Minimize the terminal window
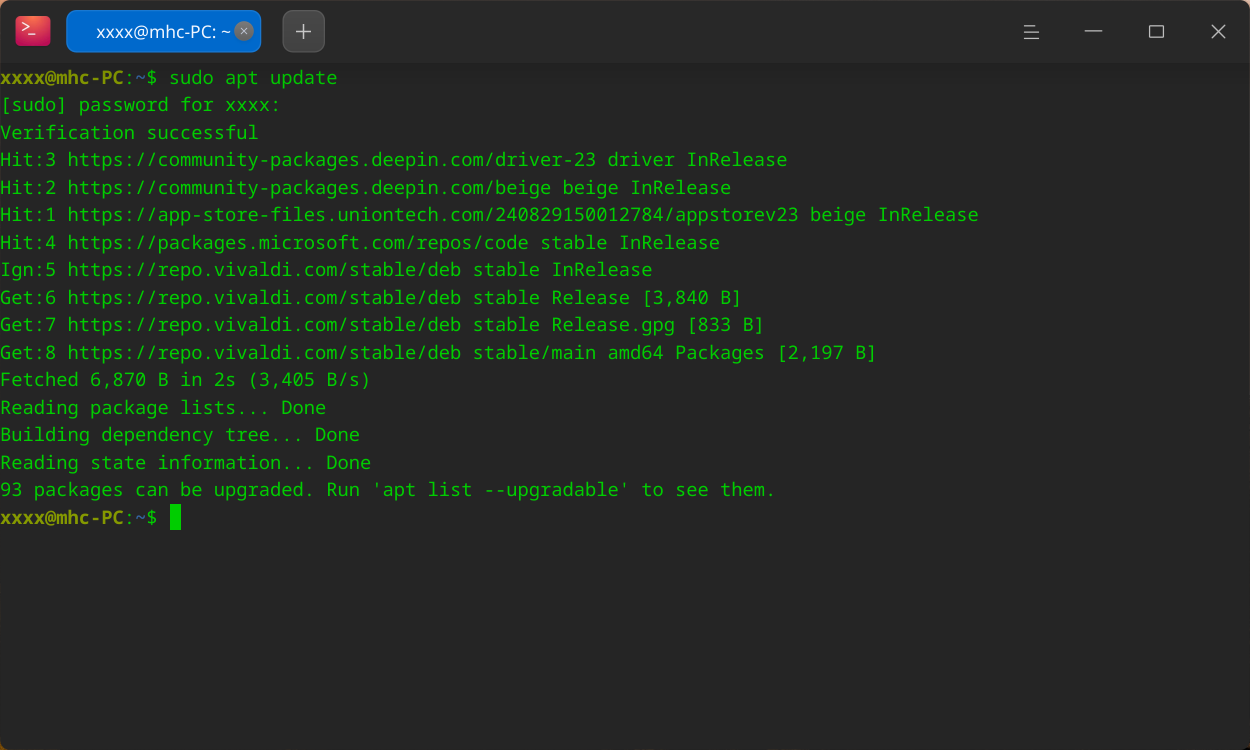This screenshot has height=750, width=1250. (1093, 32)
